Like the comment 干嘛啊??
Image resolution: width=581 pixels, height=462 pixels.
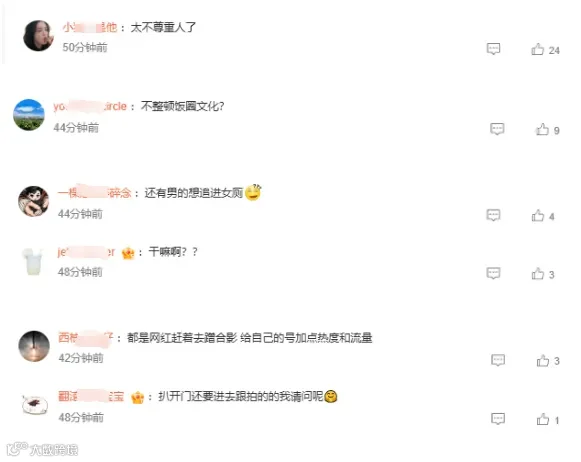(538, 274)
